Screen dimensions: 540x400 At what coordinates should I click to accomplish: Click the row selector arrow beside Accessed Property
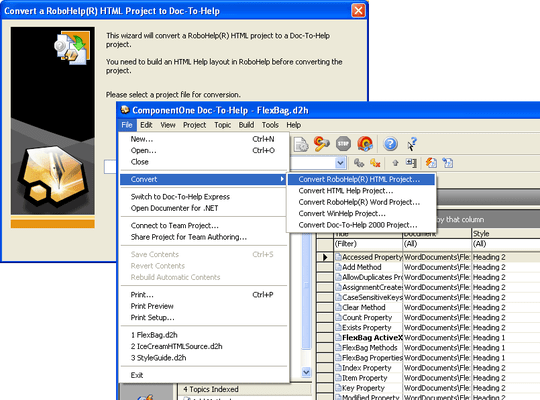pos(325,257)
